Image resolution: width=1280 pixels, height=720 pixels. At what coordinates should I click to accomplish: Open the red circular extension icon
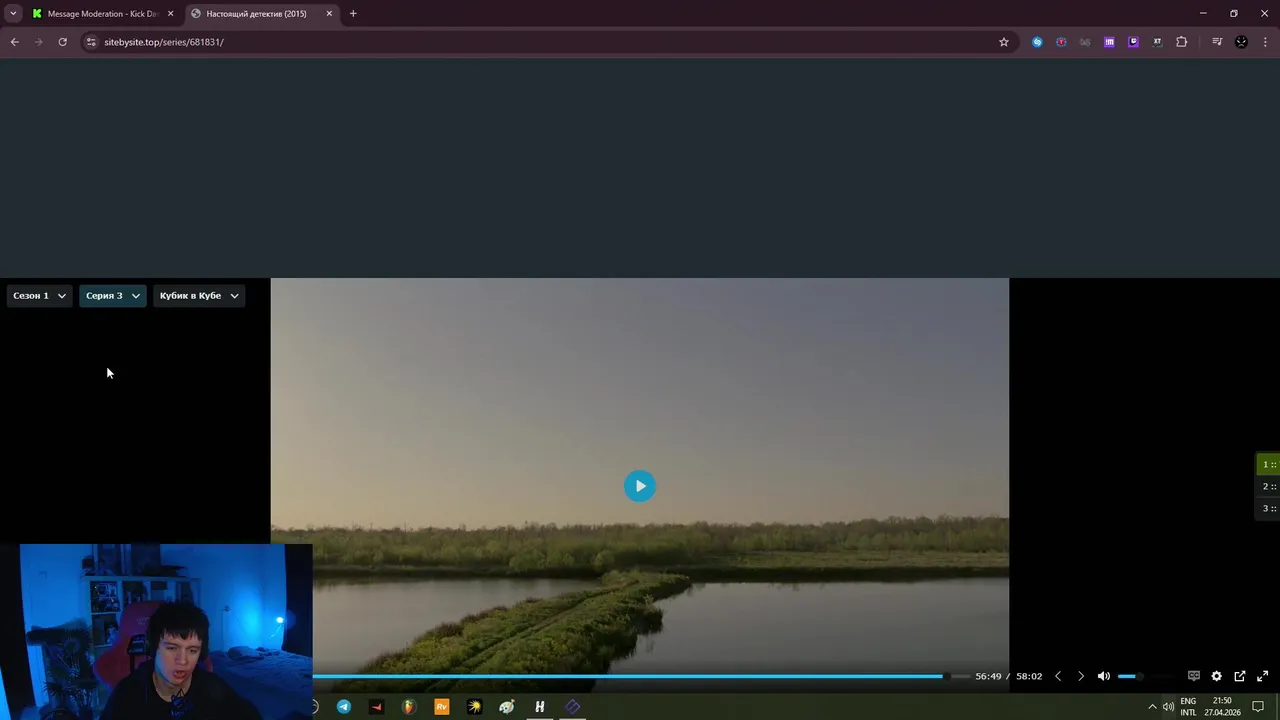pos(1061,42)
